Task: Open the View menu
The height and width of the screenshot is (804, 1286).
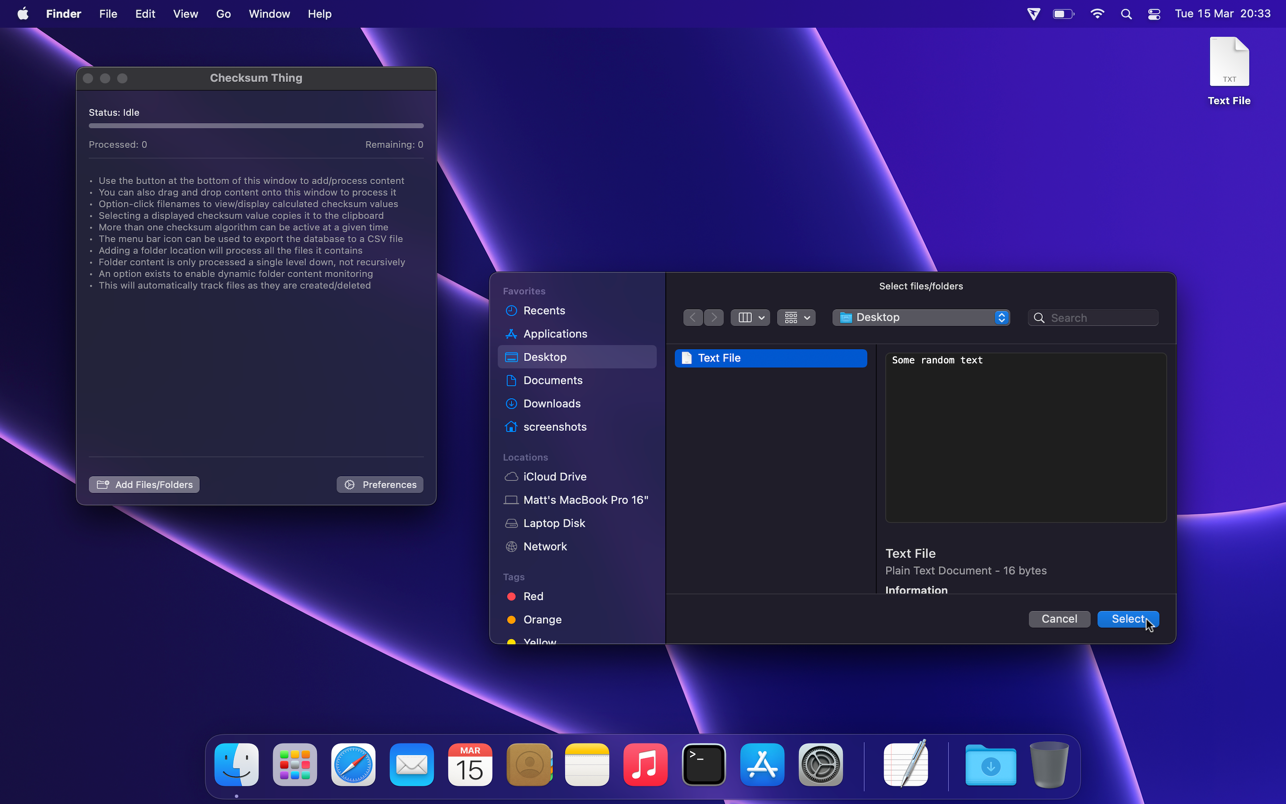Action: tap(185, 14)
